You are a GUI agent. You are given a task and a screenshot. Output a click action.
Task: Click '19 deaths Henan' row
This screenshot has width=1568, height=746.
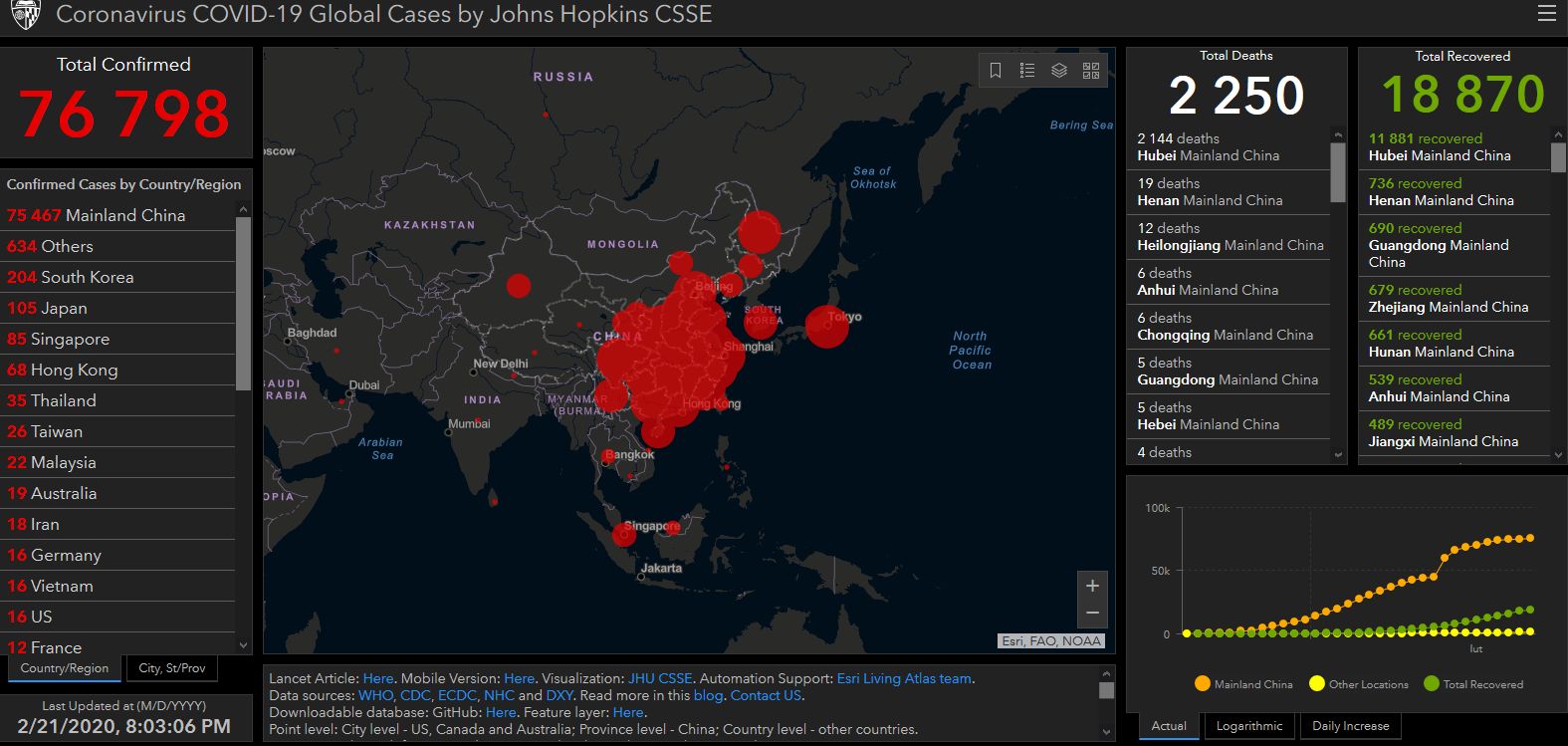(x=1230, y=192)
